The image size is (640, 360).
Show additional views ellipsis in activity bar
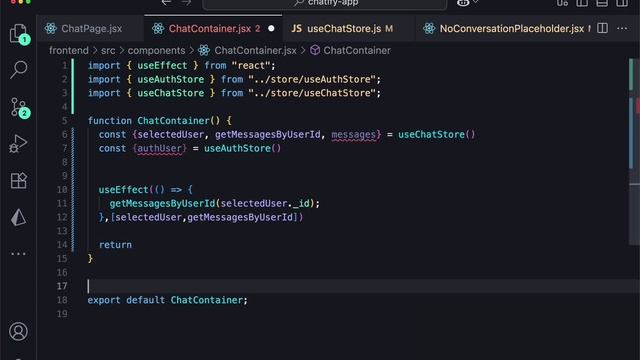[18, 254]
